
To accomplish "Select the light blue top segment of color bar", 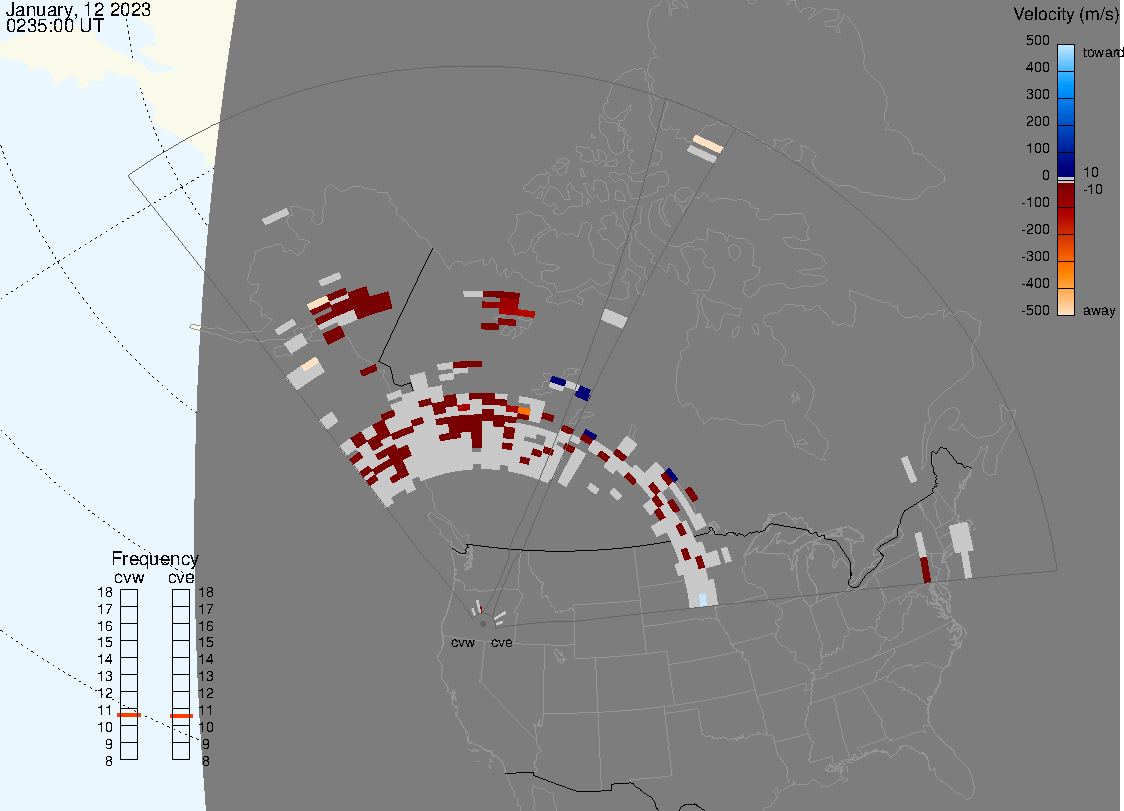I will tap(1066, 57).
